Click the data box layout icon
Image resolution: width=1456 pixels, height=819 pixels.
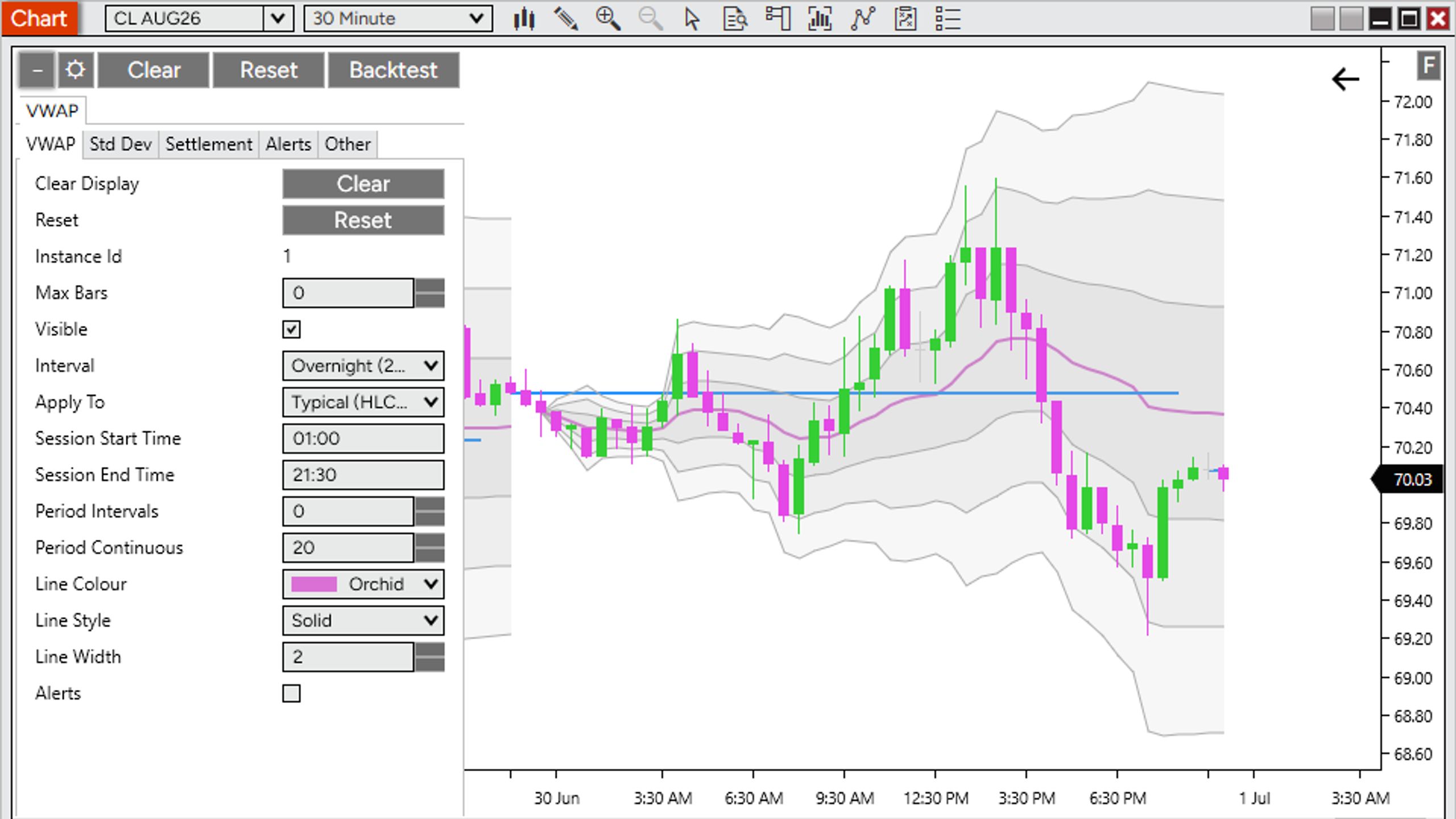point(777,19)
